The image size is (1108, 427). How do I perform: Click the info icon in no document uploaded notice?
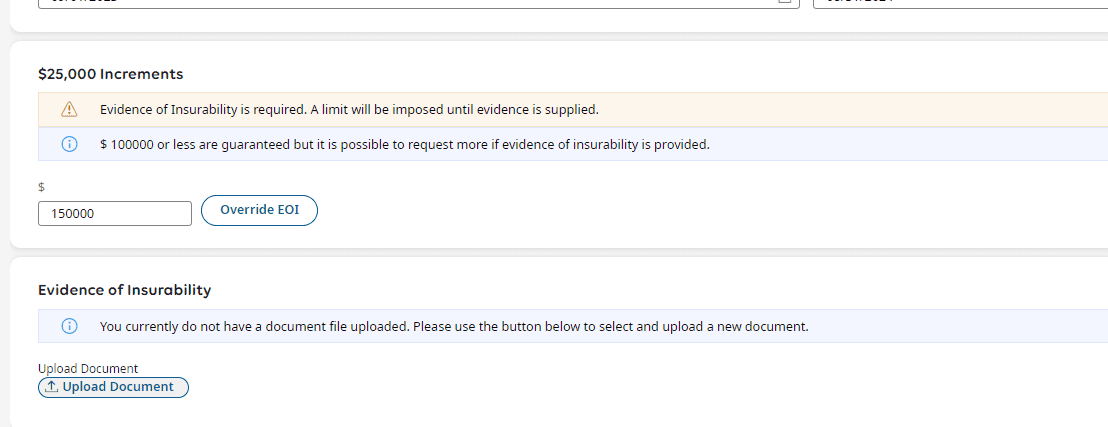click(69, 326)
